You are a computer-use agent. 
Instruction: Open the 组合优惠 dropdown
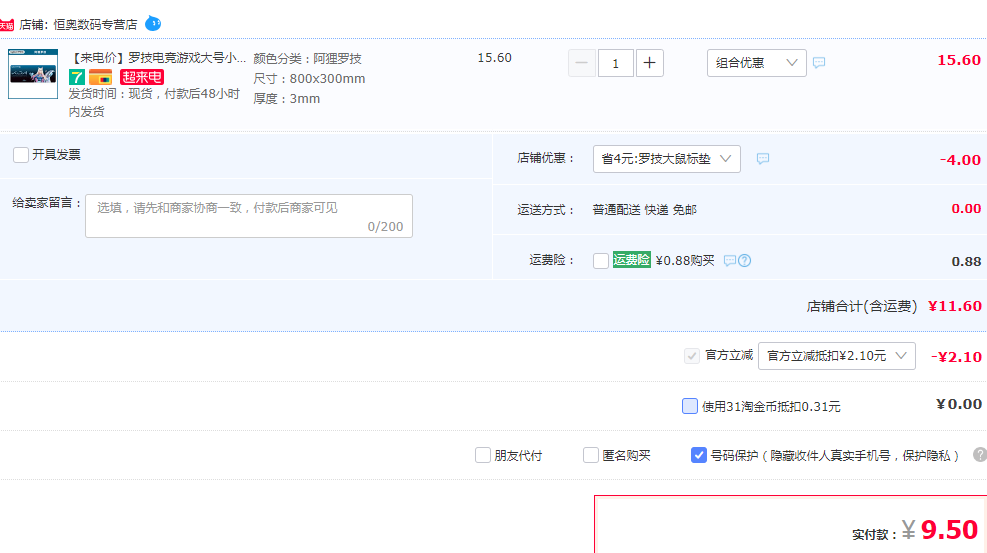(x=757, y=63)
